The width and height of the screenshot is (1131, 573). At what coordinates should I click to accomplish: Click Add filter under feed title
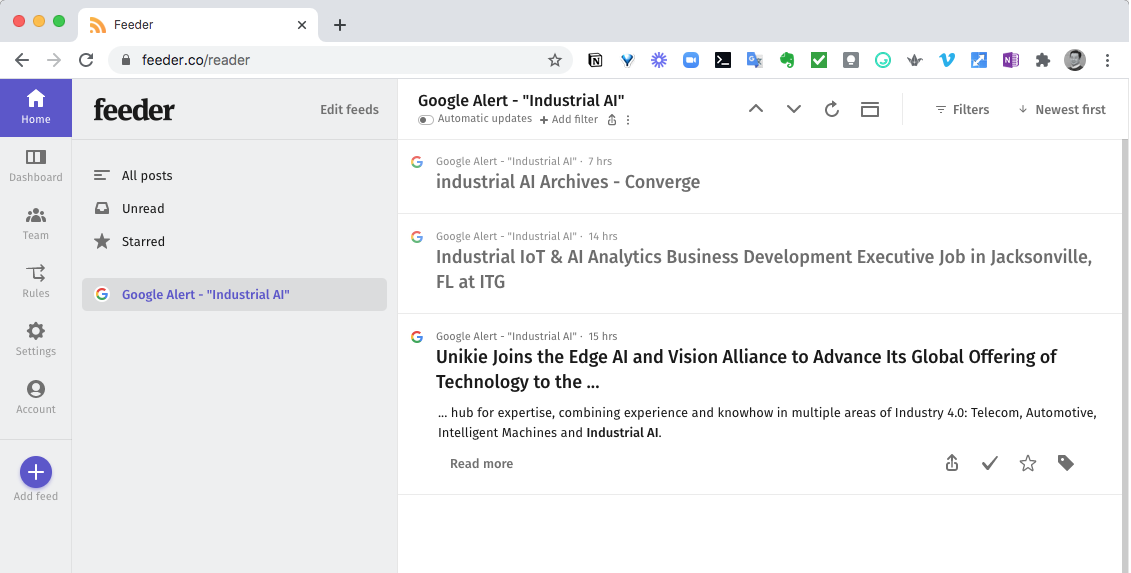(568, 119)
